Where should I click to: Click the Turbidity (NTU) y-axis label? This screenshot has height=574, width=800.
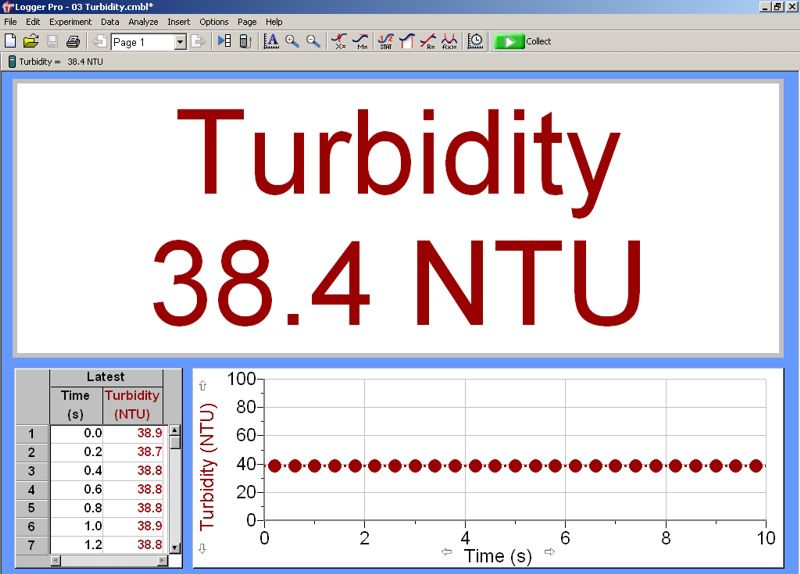click(x=208, y=466)
